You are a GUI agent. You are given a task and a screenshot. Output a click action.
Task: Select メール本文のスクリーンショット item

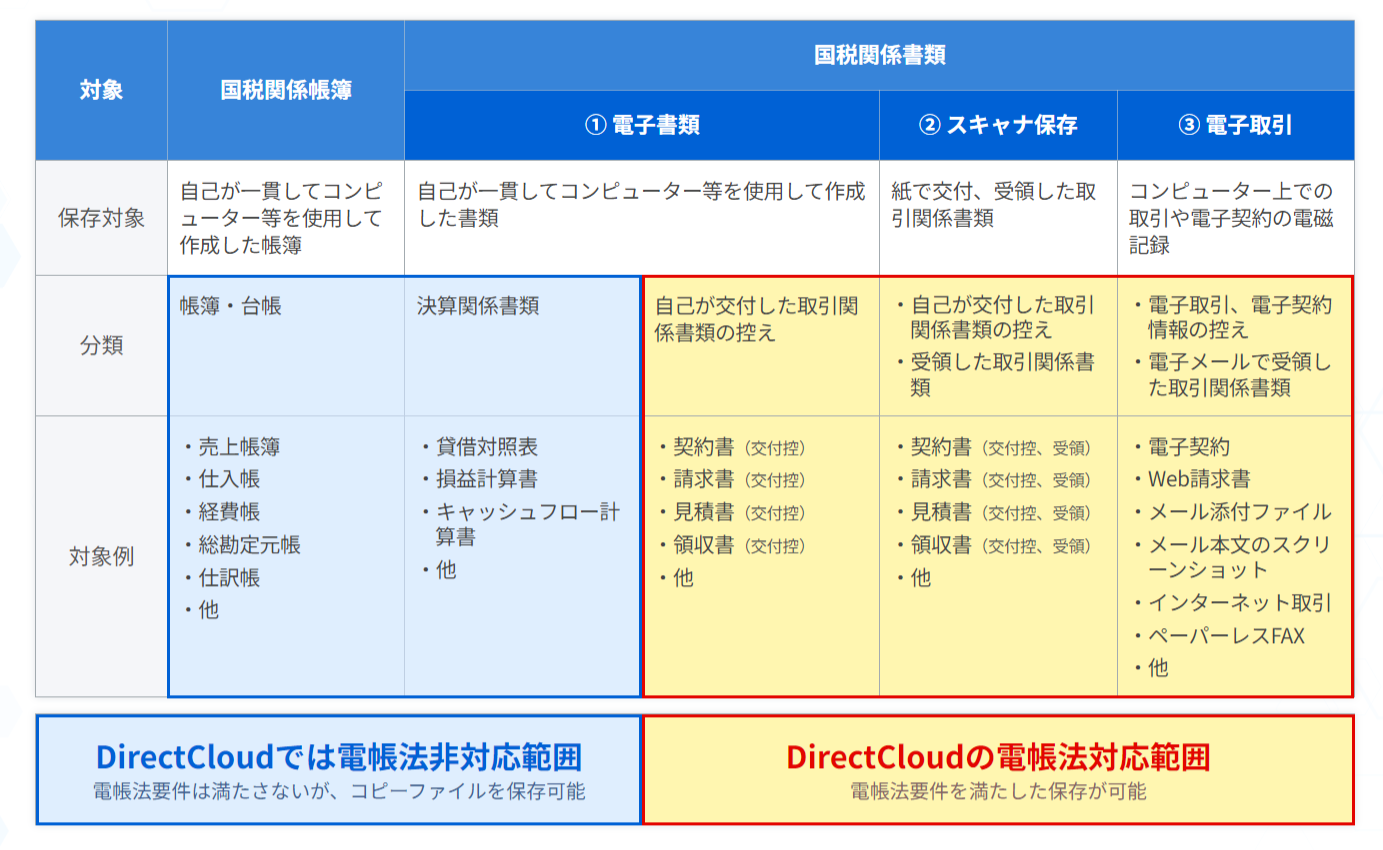coord(1233,557)
